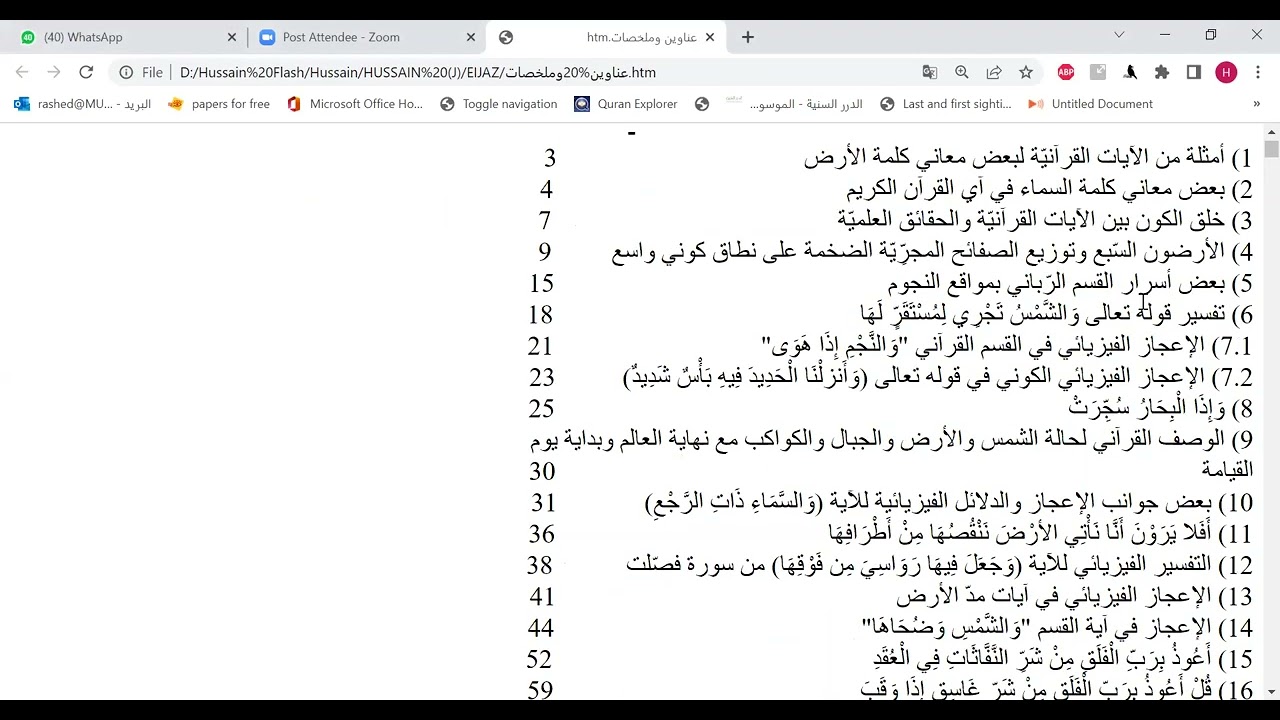1280x720 pixels.
Task: Reload the current page
Action: pos(86,72)
